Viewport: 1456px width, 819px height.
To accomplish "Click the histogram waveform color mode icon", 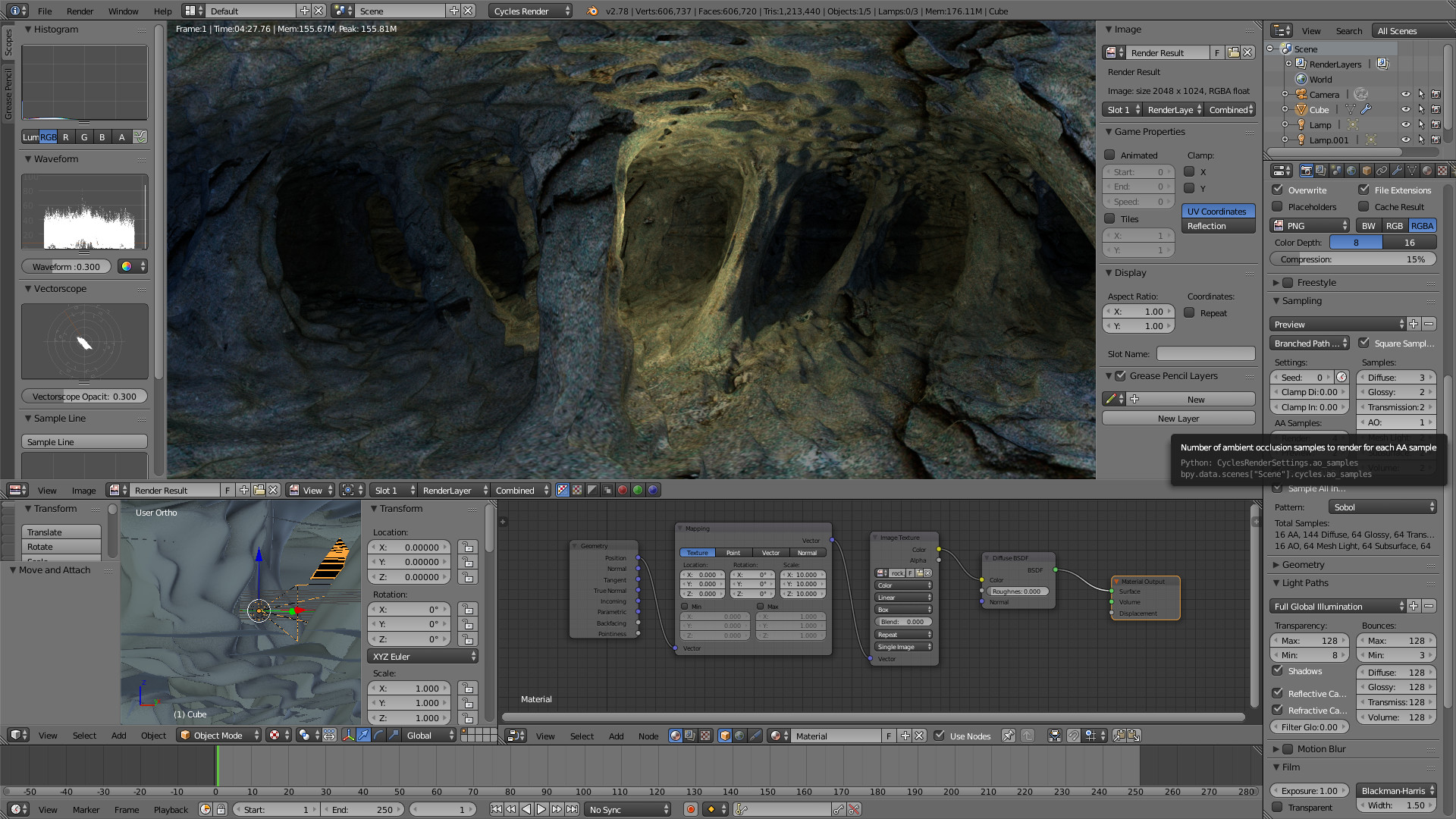I will point(132,266).
